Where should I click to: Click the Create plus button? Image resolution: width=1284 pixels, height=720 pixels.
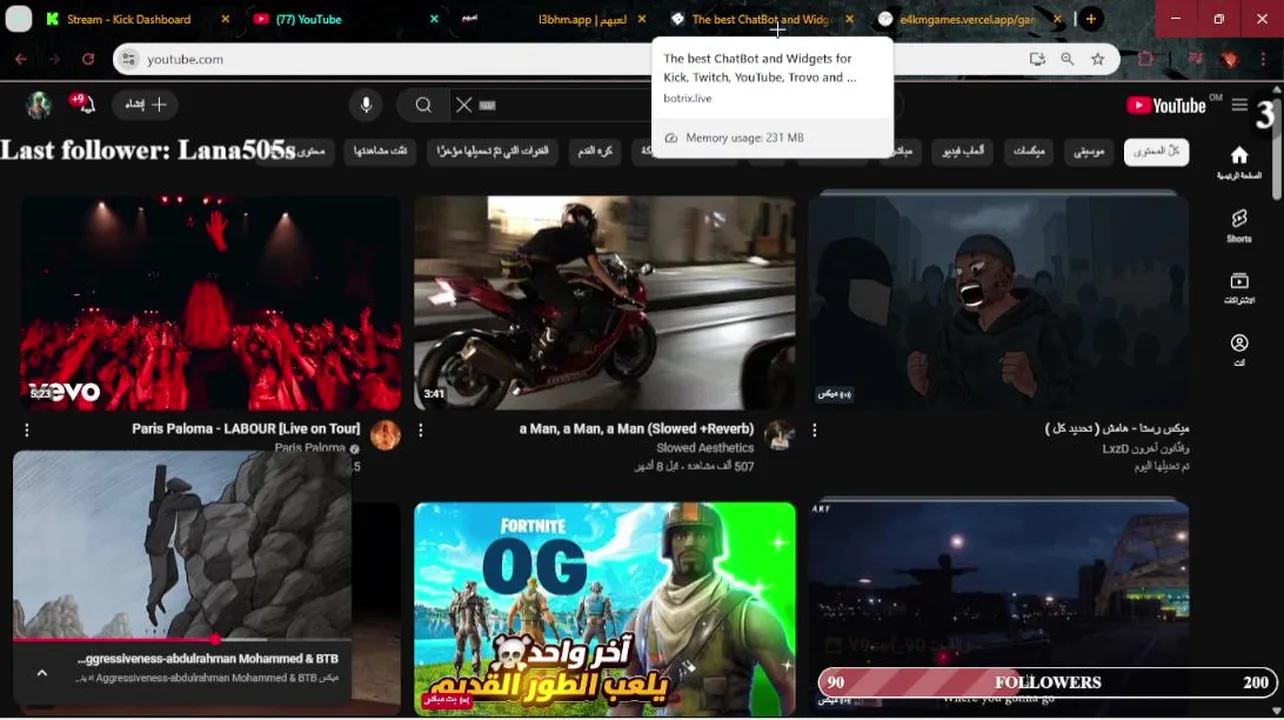[x=146, y=104]
